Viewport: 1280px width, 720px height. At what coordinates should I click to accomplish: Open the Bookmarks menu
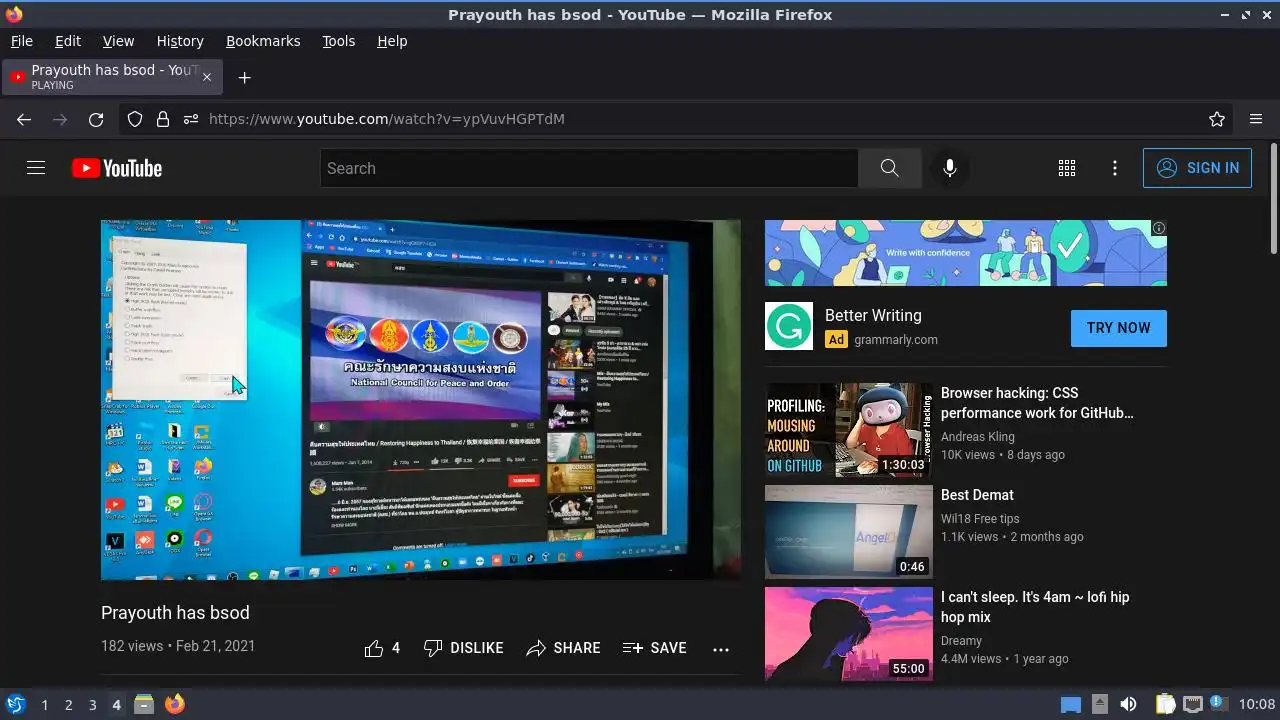point(263,41)
